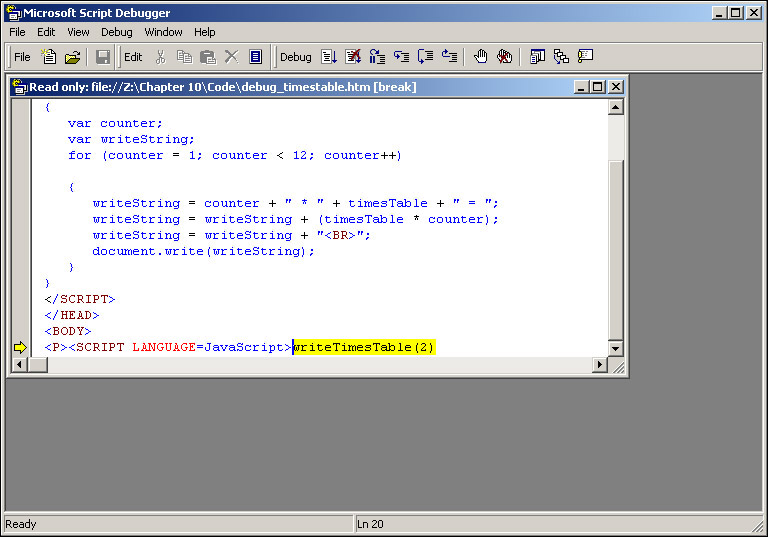Screen dimensions: 768x537
Task: Toggle breakpoint using the hand icon
Action: pos(481,57)
